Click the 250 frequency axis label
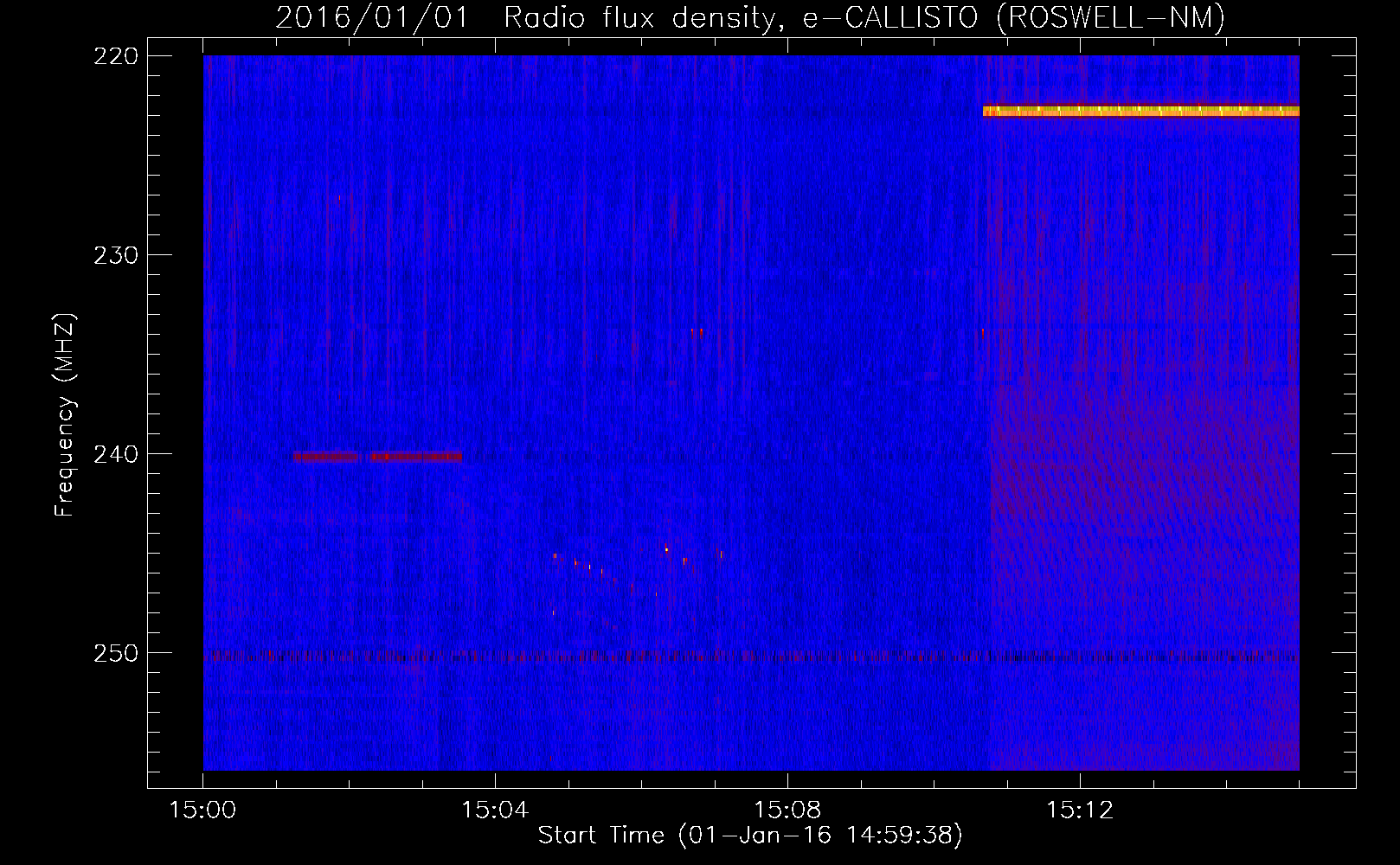The width and height of the screenshot is (1400, 865). [x=115, y=653]
